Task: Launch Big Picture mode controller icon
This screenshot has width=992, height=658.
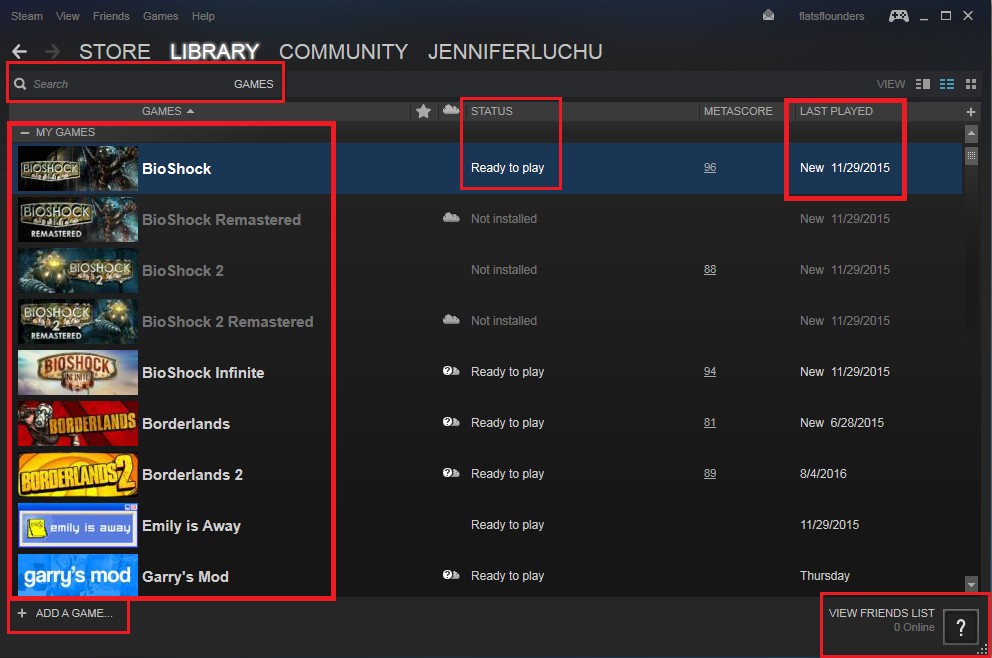Action: coord(898,16)
